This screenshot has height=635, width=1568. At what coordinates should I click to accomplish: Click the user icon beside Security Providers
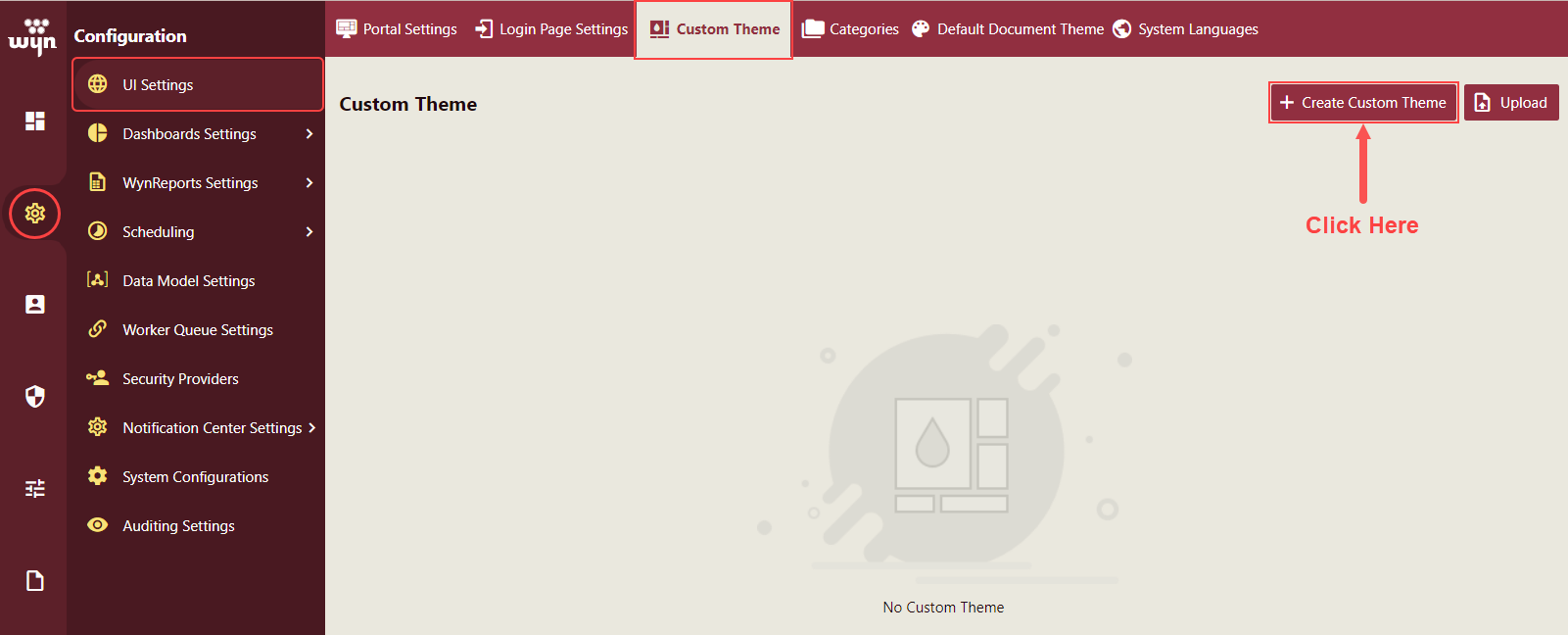(x=98, y=377)
